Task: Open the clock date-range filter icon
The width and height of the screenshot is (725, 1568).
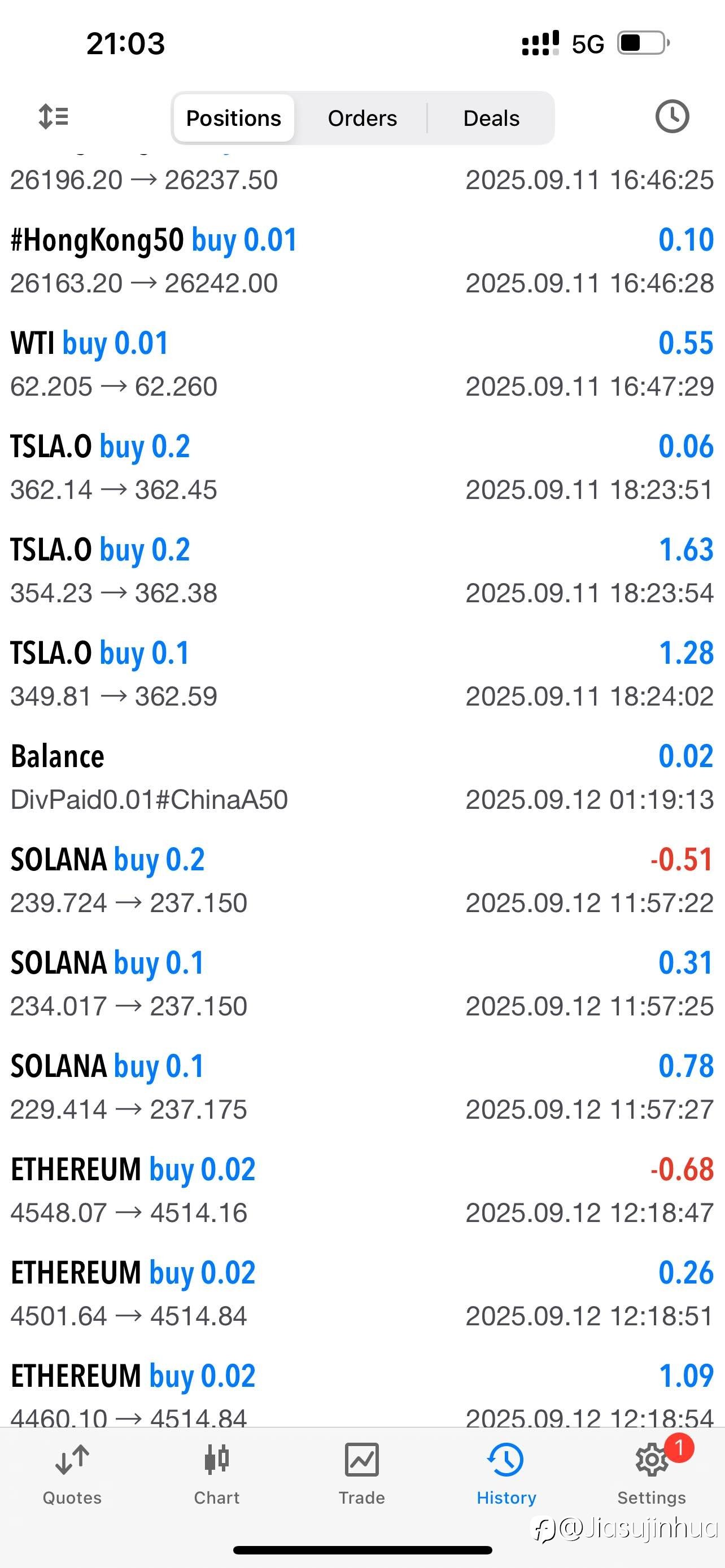Action: coord(672,116)
